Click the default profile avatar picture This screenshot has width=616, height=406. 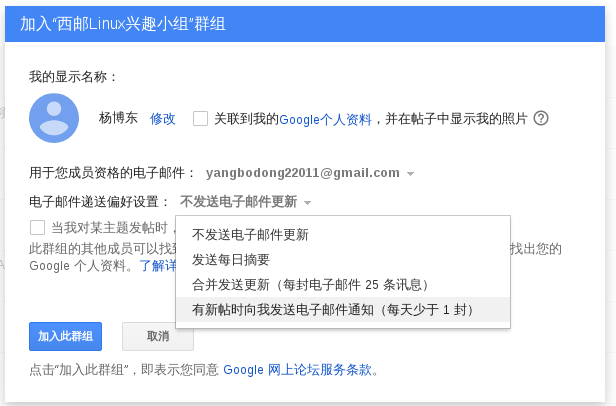click(54, 118)
